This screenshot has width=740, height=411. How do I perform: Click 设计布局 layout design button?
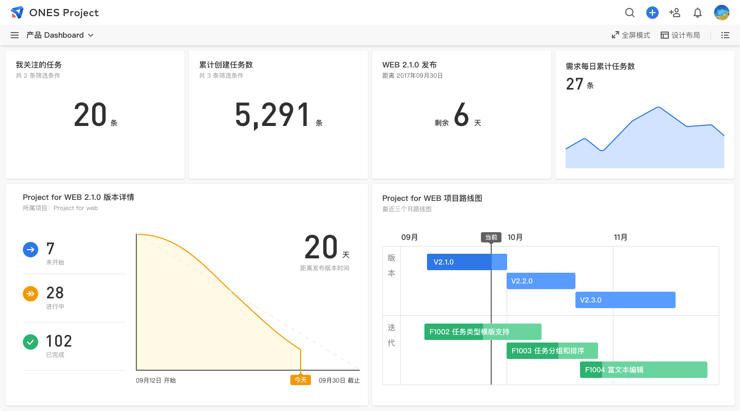tap(680, 35)
